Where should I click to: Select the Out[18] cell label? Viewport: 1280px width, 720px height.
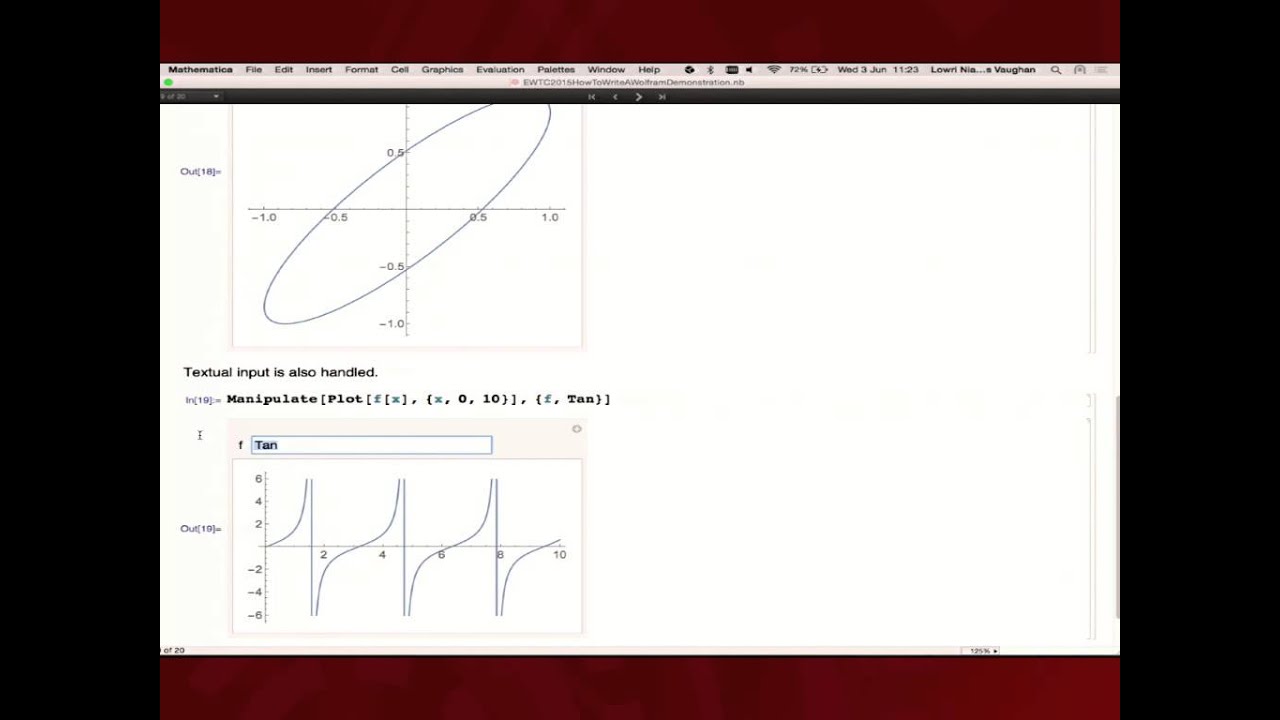click(200, 171)
